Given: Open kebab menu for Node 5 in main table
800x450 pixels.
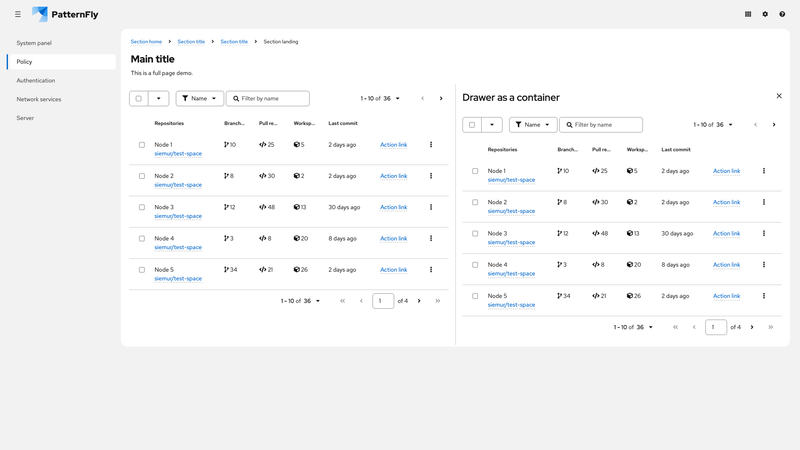Looking at the screenshot, I should pos(431,269).
